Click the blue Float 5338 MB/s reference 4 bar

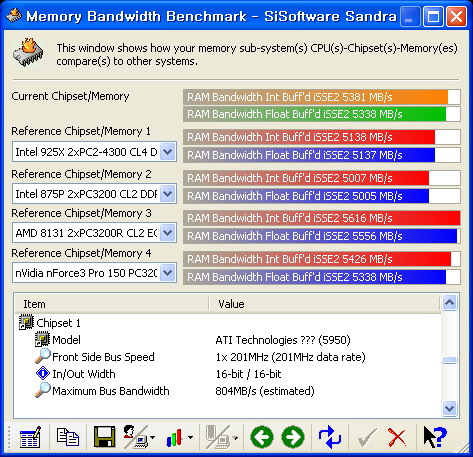tap(322, 277)
